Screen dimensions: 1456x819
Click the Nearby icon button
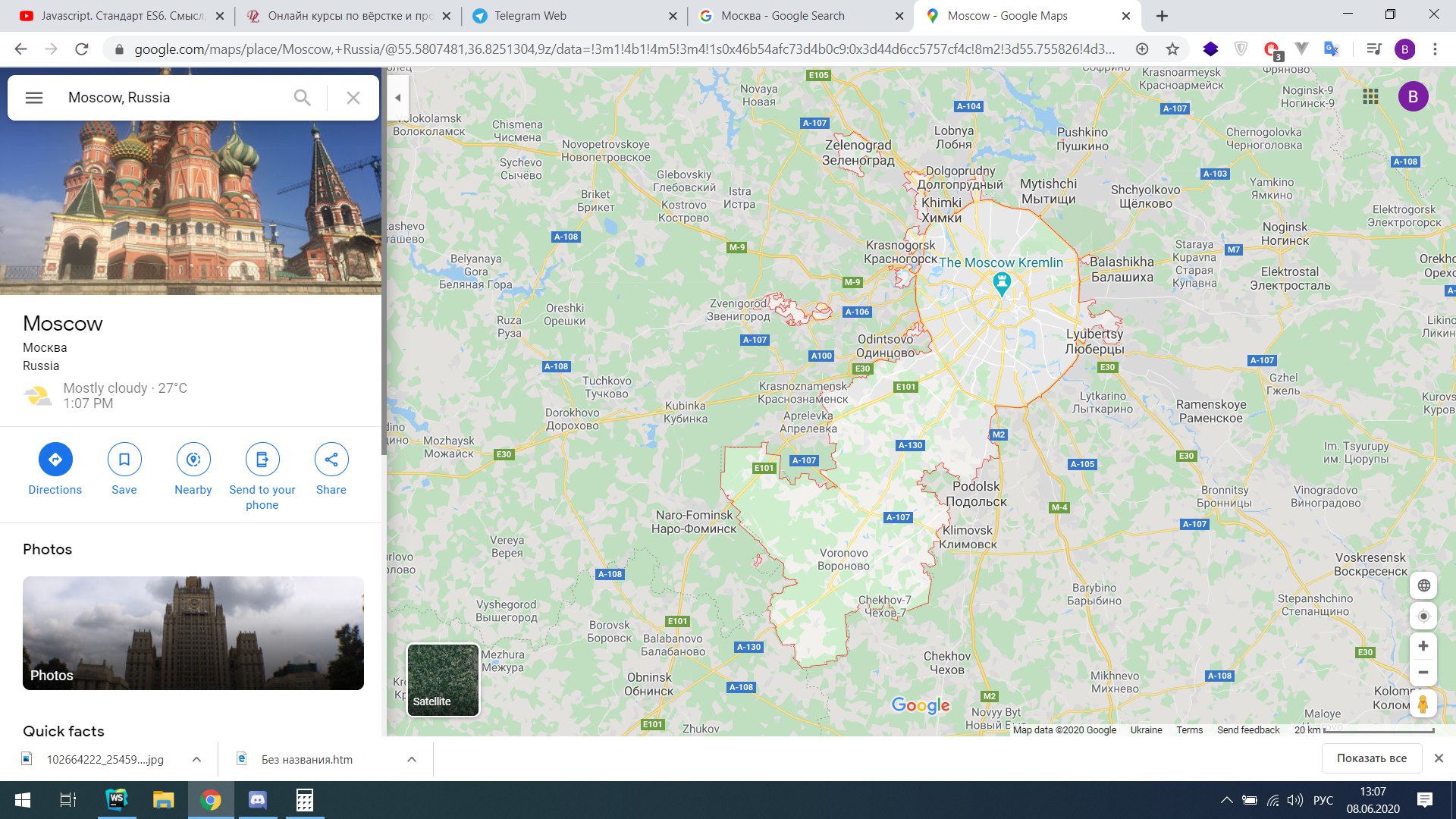(x=193, y=459)
